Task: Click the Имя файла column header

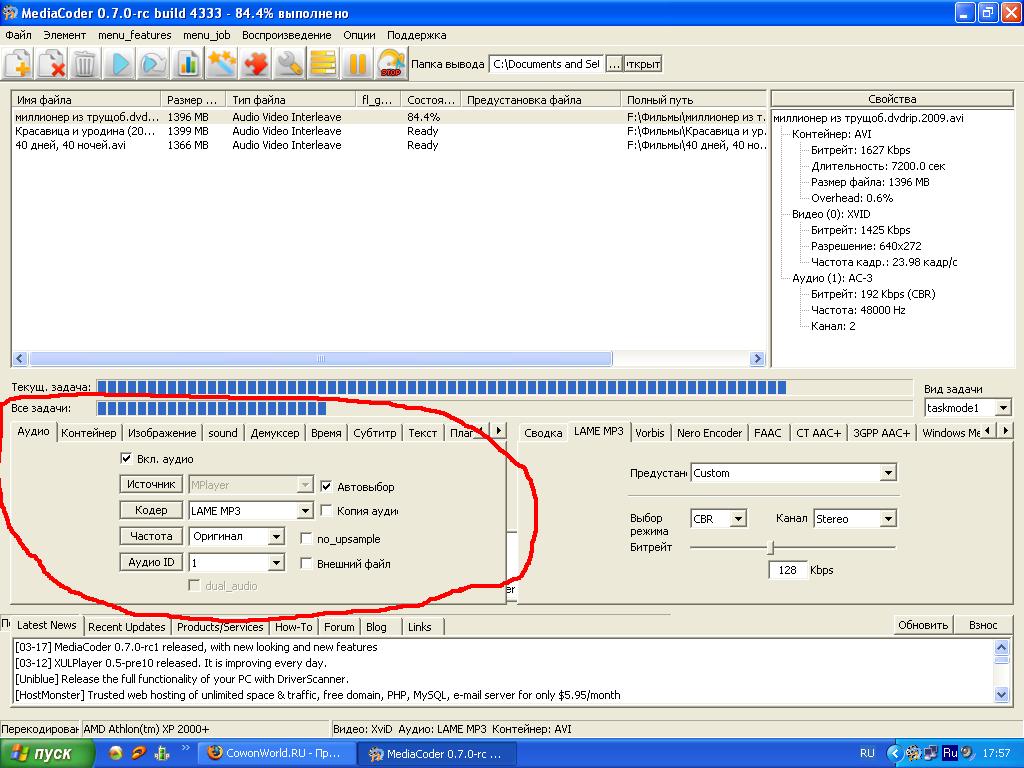Action: pyautogui.click(x=86, y=100)
